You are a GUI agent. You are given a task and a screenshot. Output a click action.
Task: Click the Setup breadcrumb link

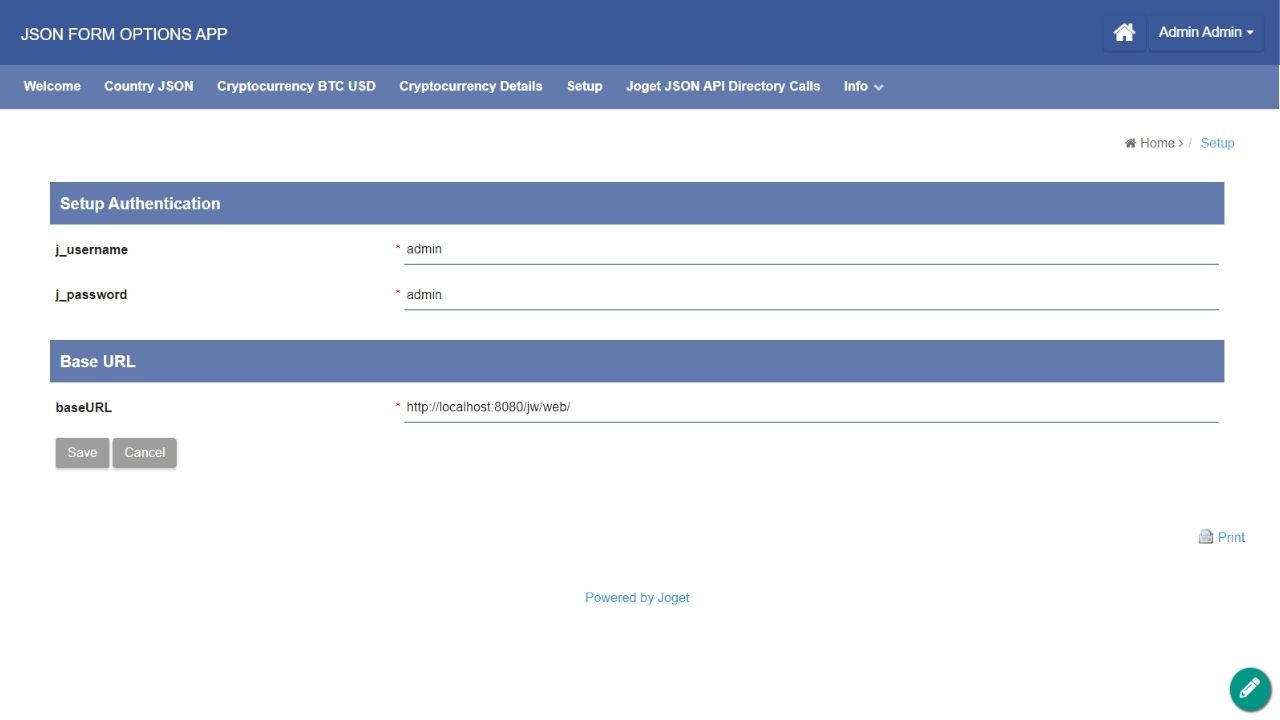pyautogui.click(x=1217, y=143)
